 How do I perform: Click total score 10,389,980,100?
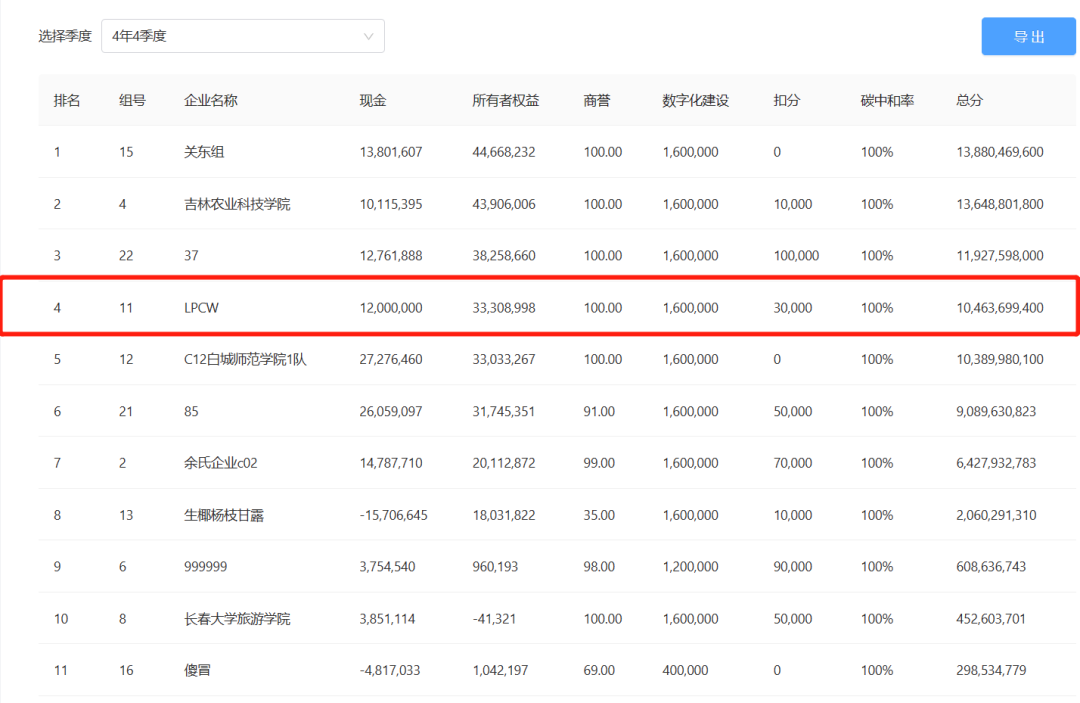999,359
